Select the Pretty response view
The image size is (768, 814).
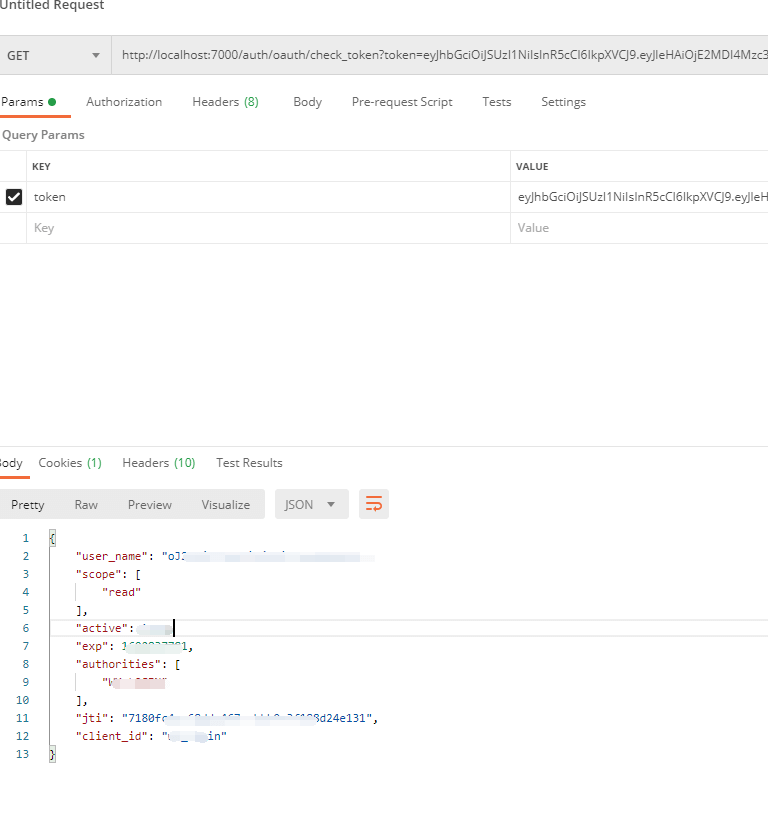(x=28, y=505)
